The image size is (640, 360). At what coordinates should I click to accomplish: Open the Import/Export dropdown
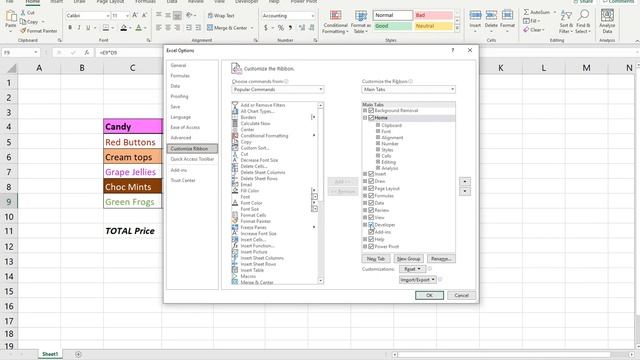click(x=418, y=280)
